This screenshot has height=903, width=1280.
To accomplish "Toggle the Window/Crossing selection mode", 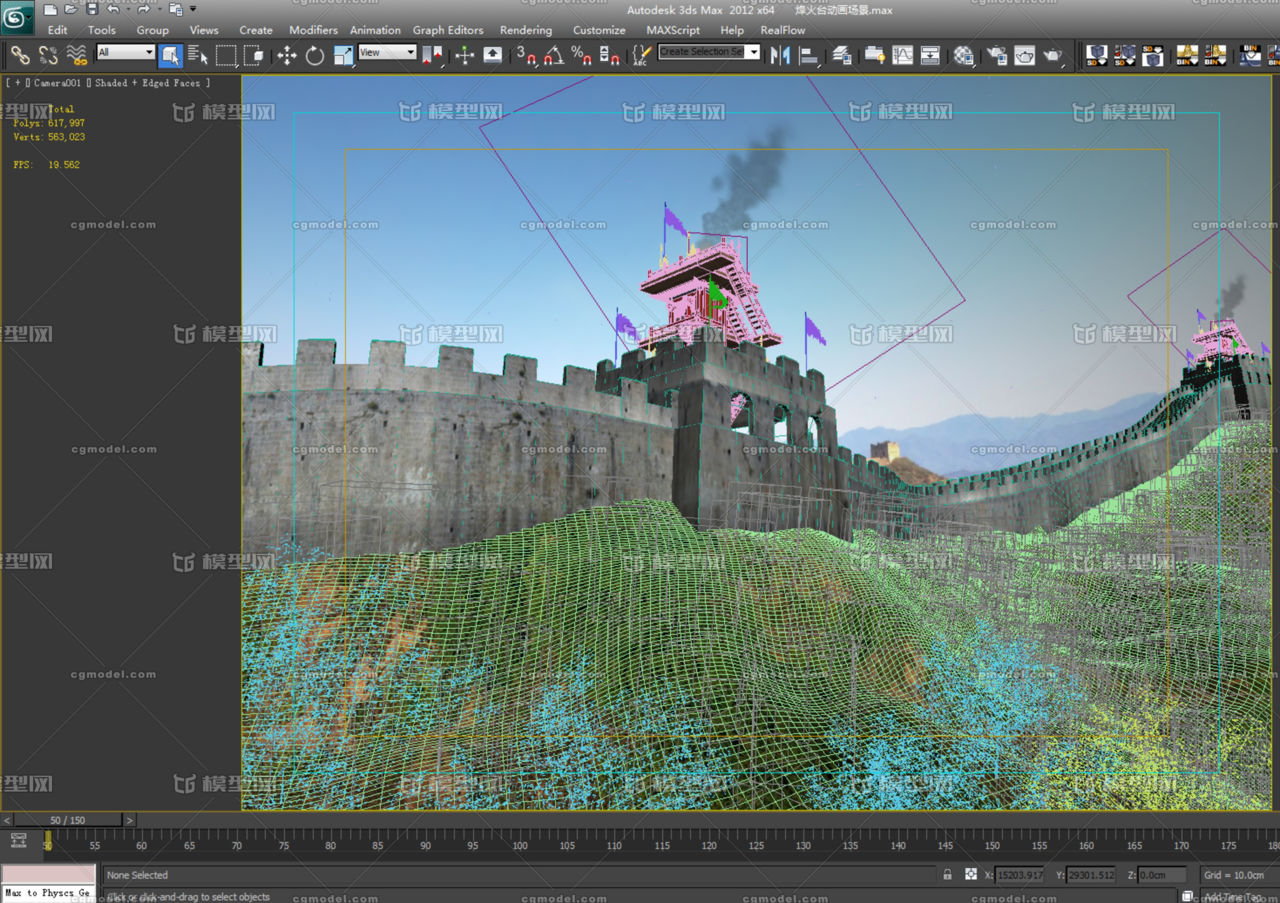I will (255, 55).
